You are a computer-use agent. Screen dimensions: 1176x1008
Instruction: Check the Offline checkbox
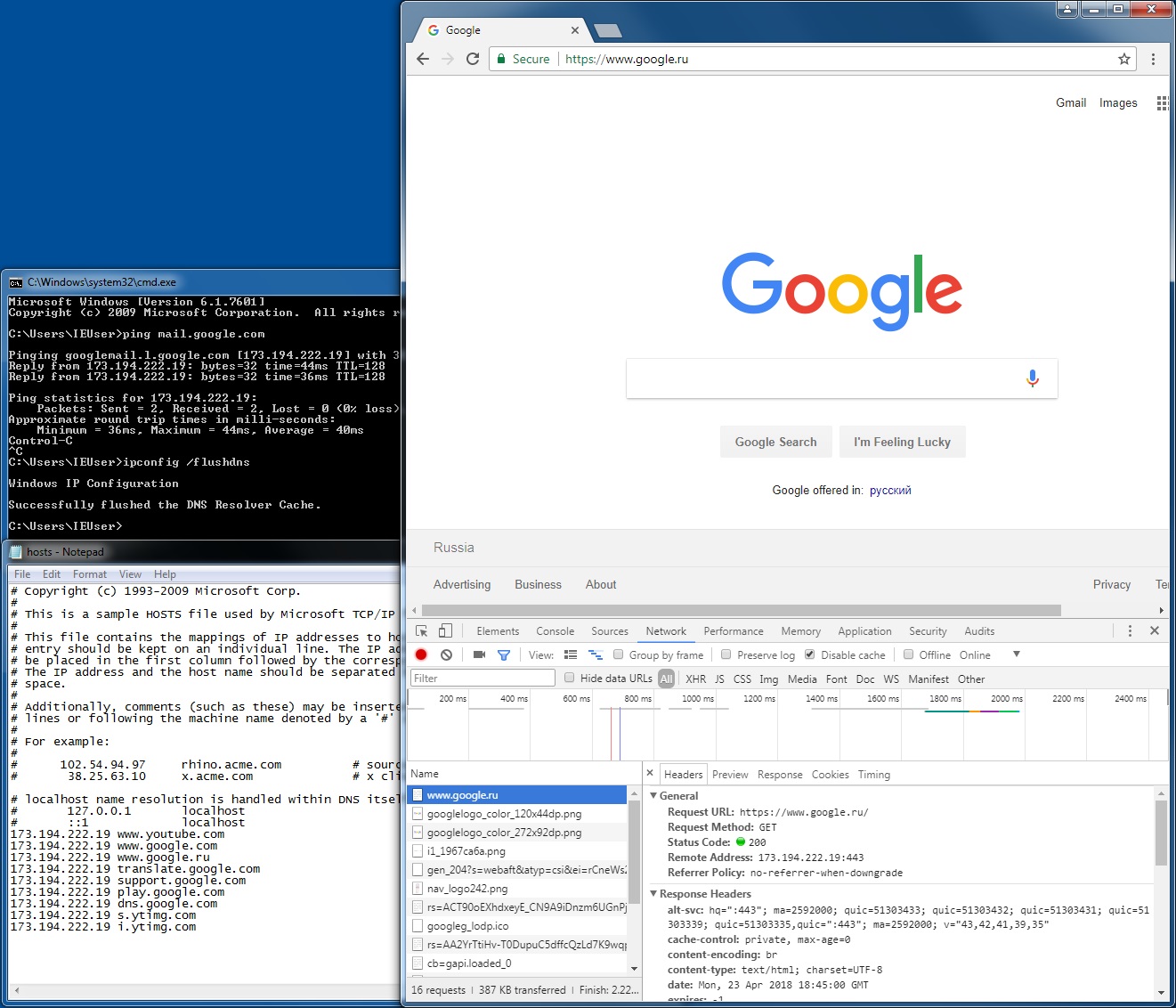(x=909, y=654)
